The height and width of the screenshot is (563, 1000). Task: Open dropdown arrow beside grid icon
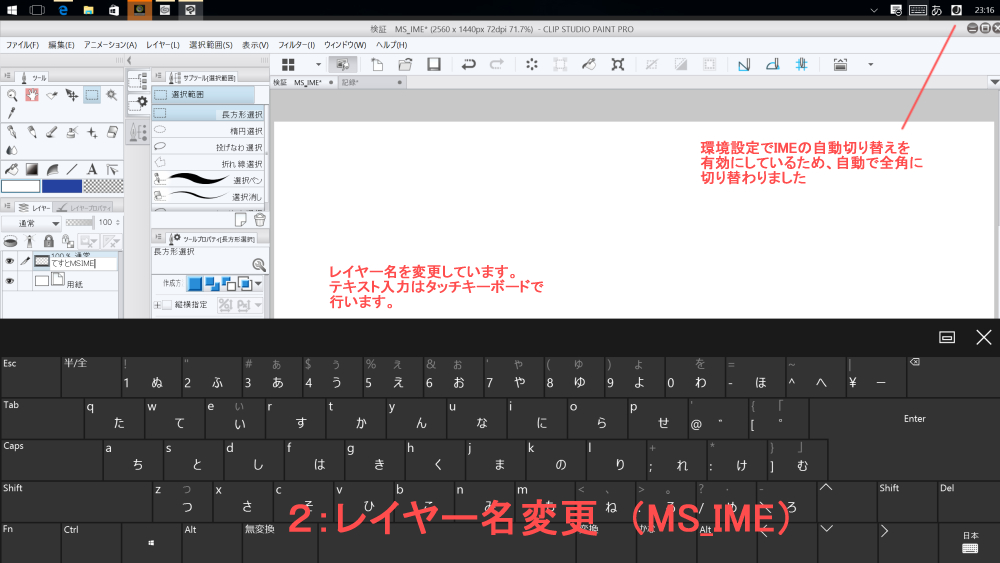pos(318,64)
